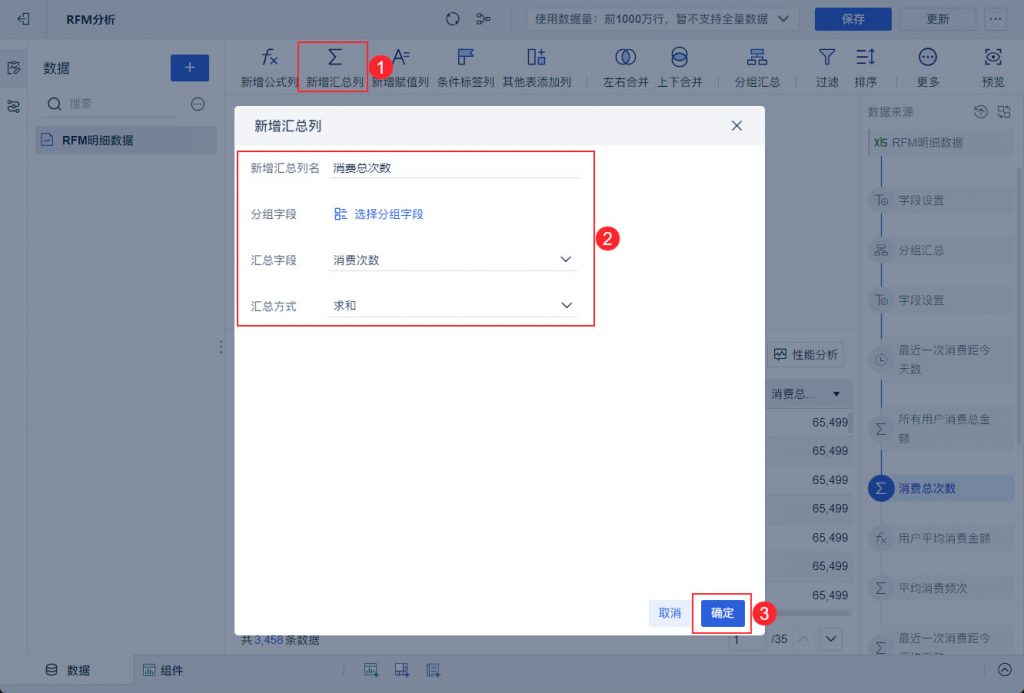The image size is (1024, 693).
Task: Click the 保存 button
Action: point(853,19)
